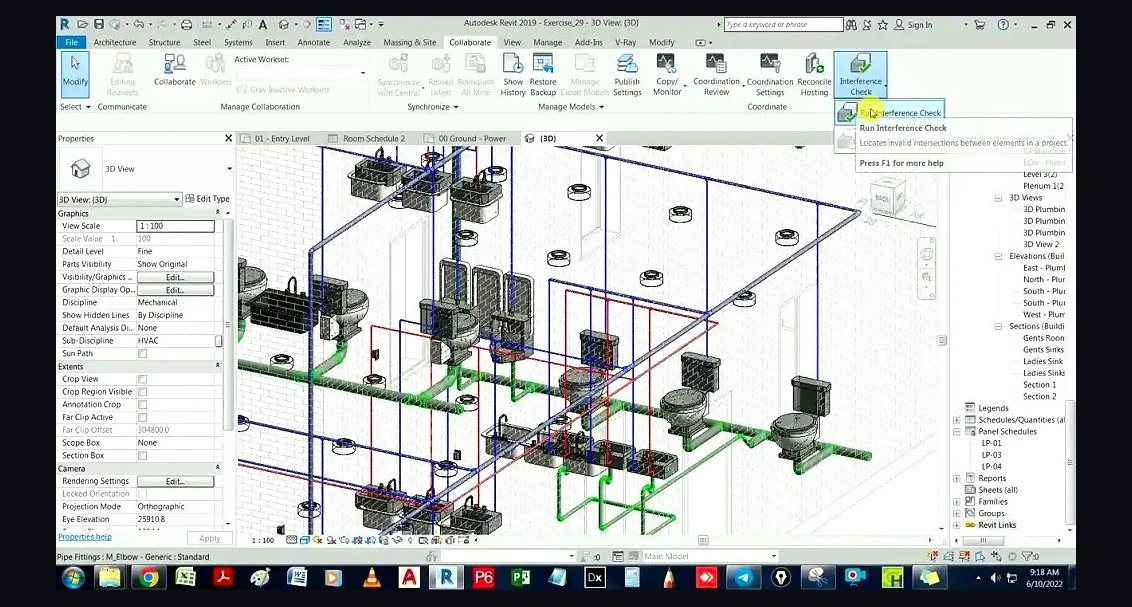Click the Undo arrow in quick access toolbar
Viewport: 1132px width, 607px height.
pyautogui.click(x=138, y=25)
